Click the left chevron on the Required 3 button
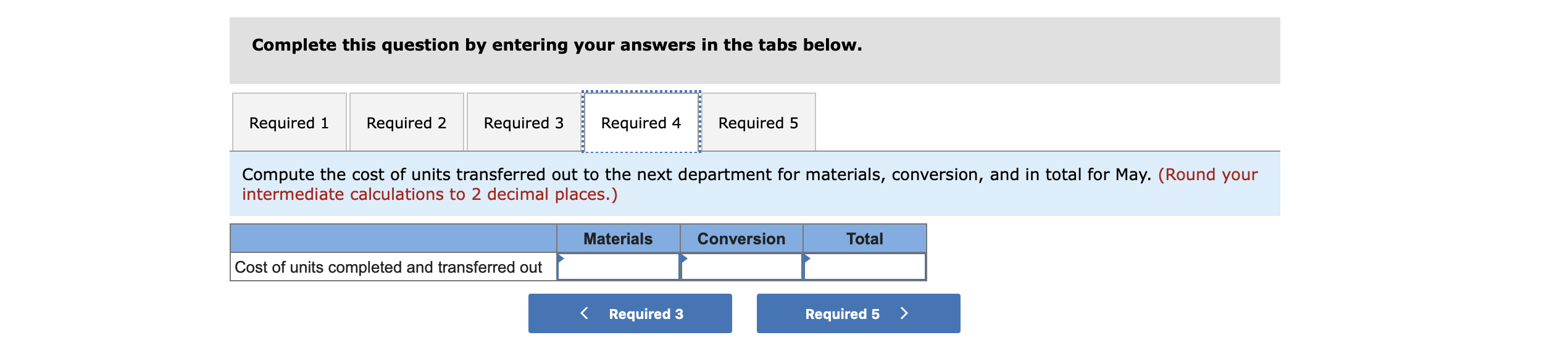This screenshot has width=1568, height=364. click(584, 313)
